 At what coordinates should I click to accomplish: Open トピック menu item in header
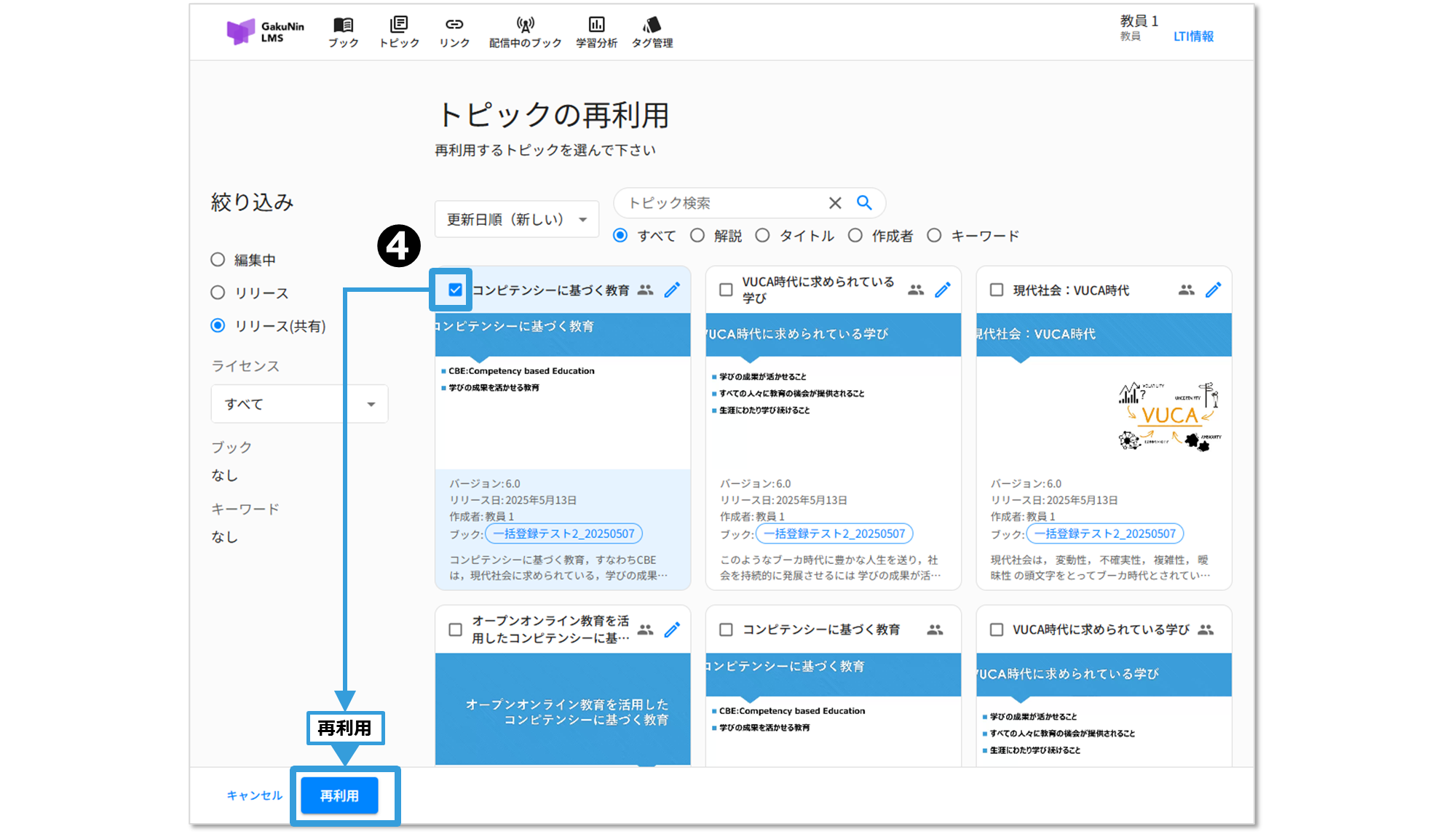pyautogui.click(x=399, y=32)
